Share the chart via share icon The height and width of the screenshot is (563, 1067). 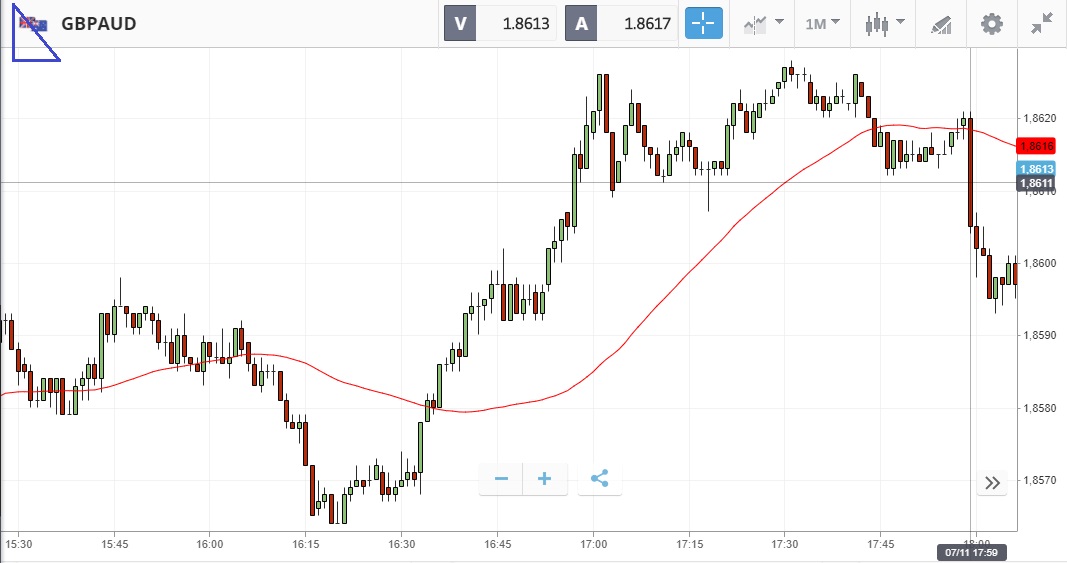point(600,479)
